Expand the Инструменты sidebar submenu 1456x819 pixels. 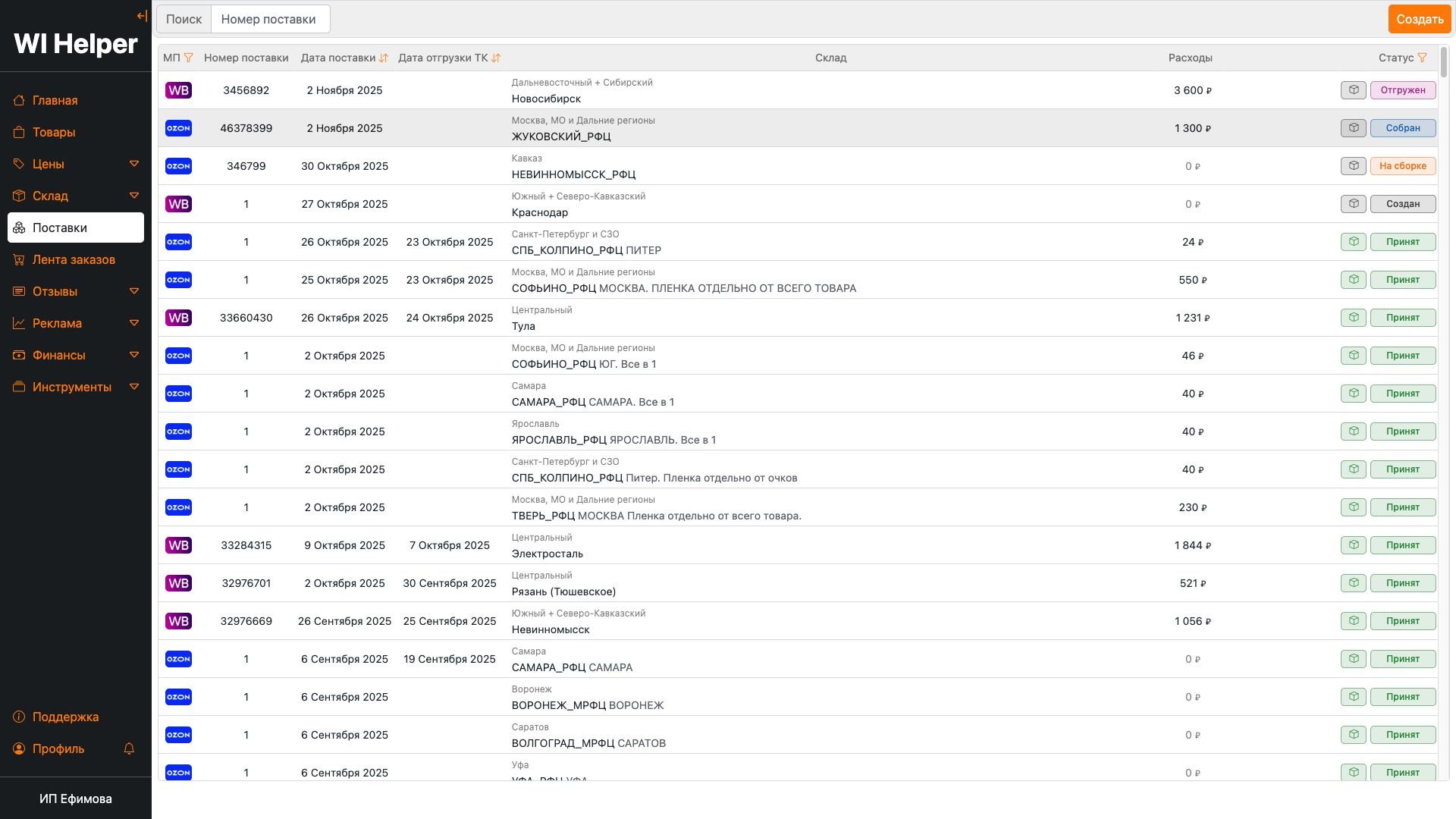click(134, 387)
